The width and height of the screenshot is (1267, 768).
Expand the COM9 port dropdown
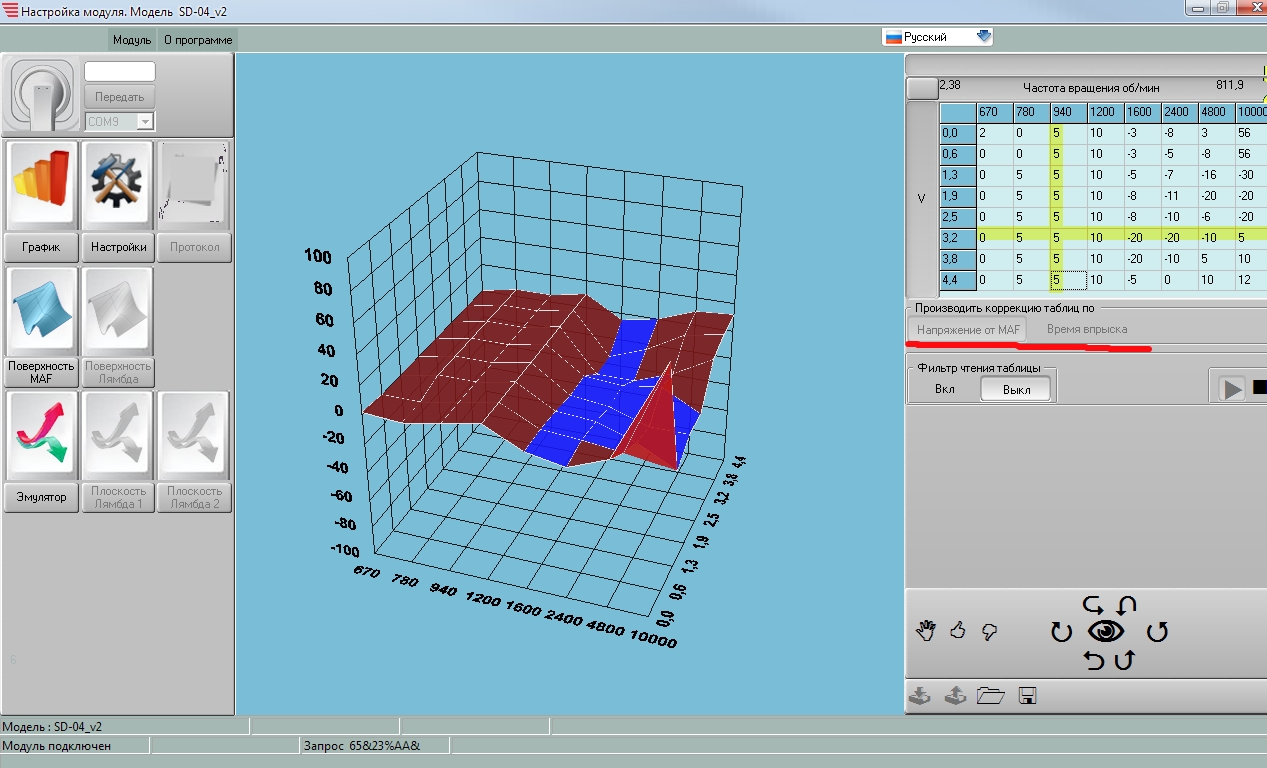pyautogui.click(x=144, y=121)
